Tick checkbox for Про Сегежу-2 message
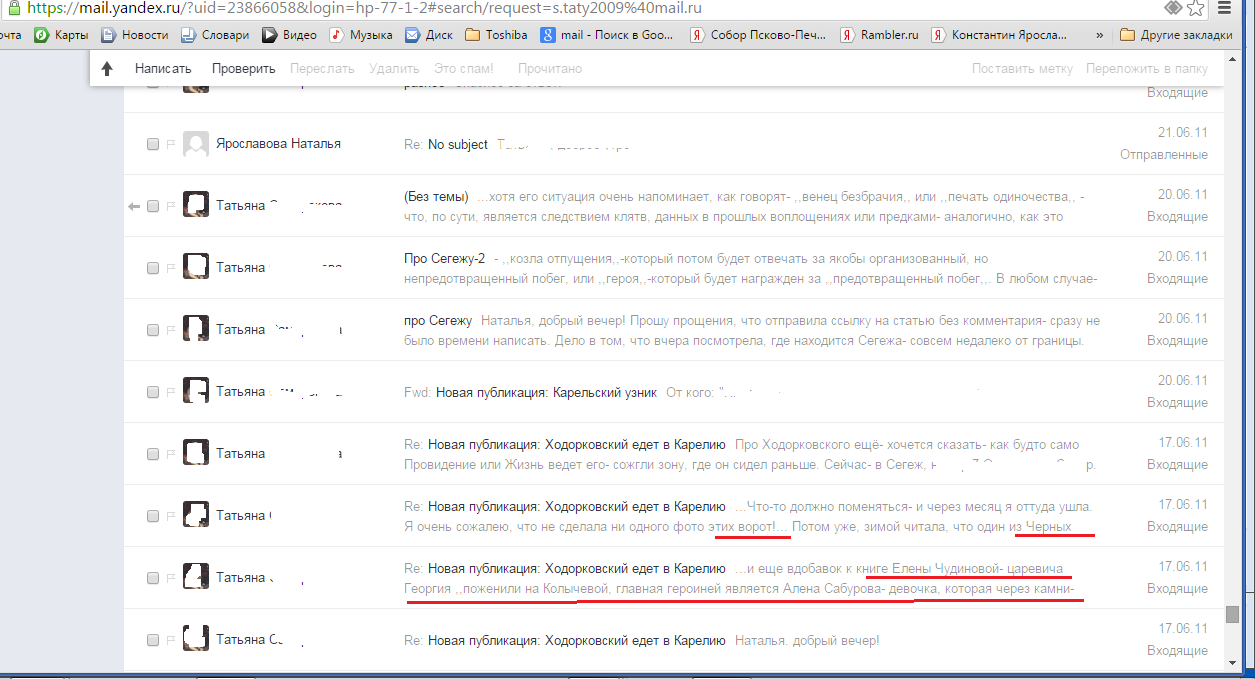1255x679 pixels. click(x=153, y=268)
